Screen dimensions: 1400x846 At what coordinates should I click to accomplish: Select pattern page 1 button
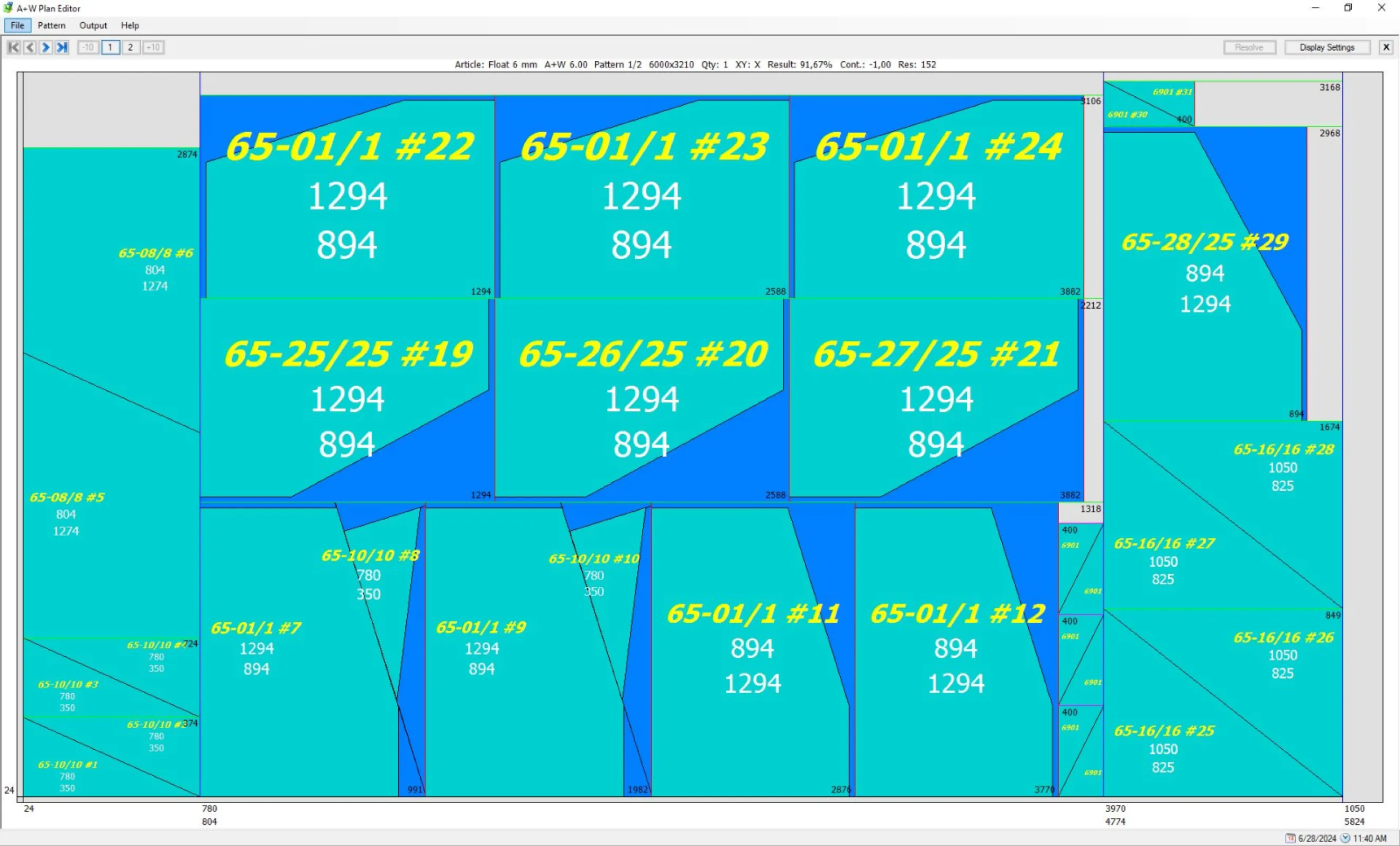tap(110, 47)
